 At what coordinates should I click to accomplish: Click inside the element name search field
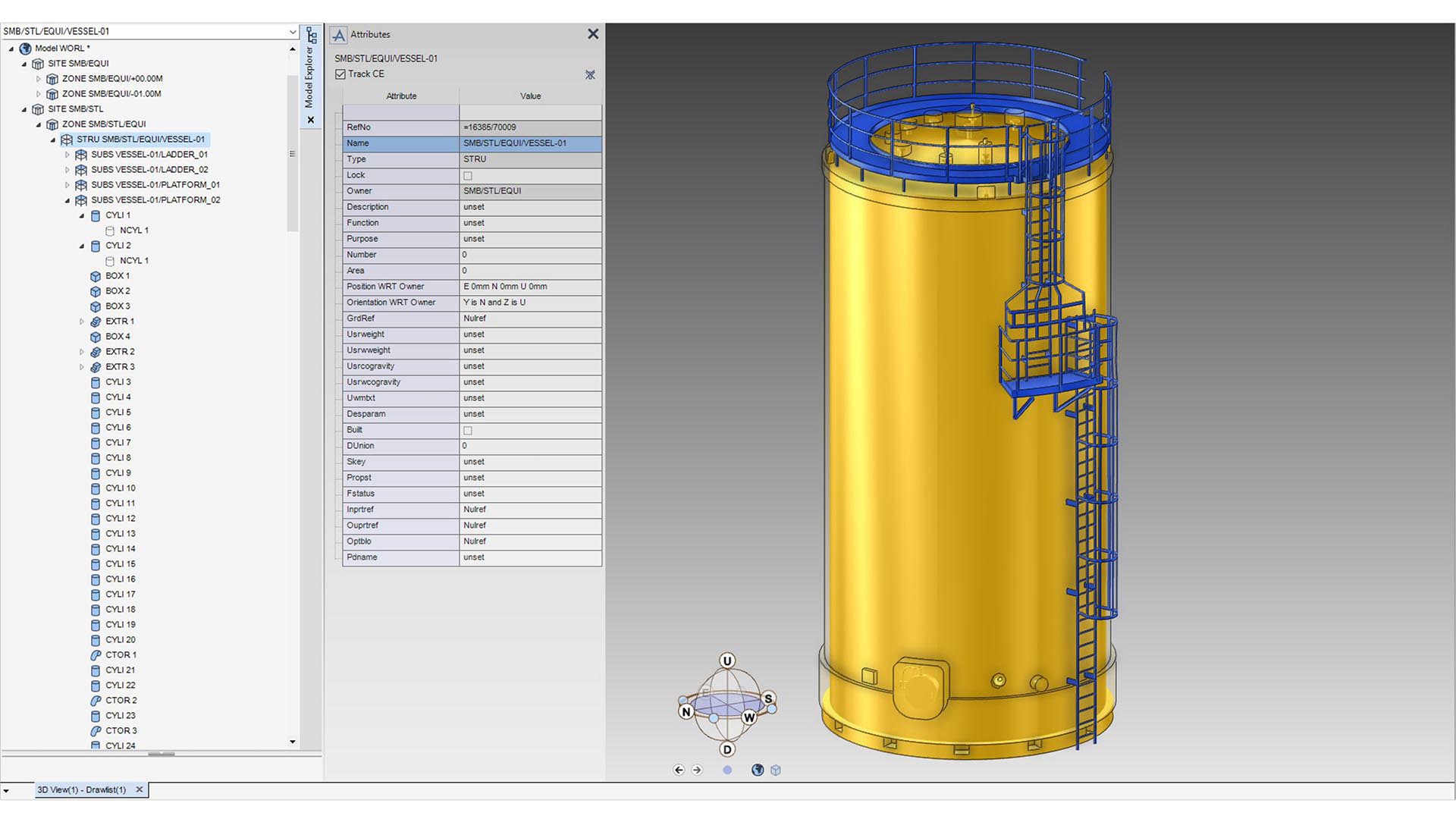click(x=136, y=31)
